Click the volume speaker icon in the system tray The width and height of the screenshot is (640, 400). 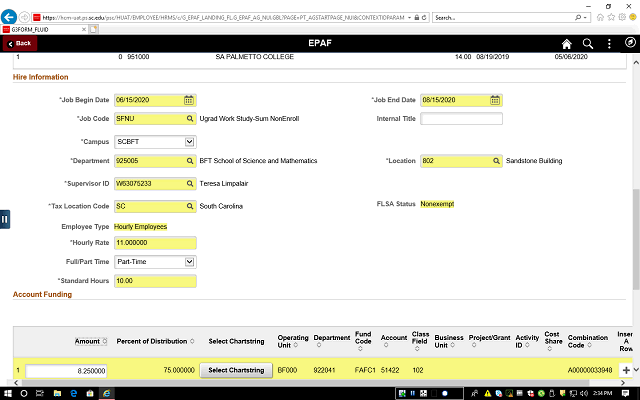[583, 393]
